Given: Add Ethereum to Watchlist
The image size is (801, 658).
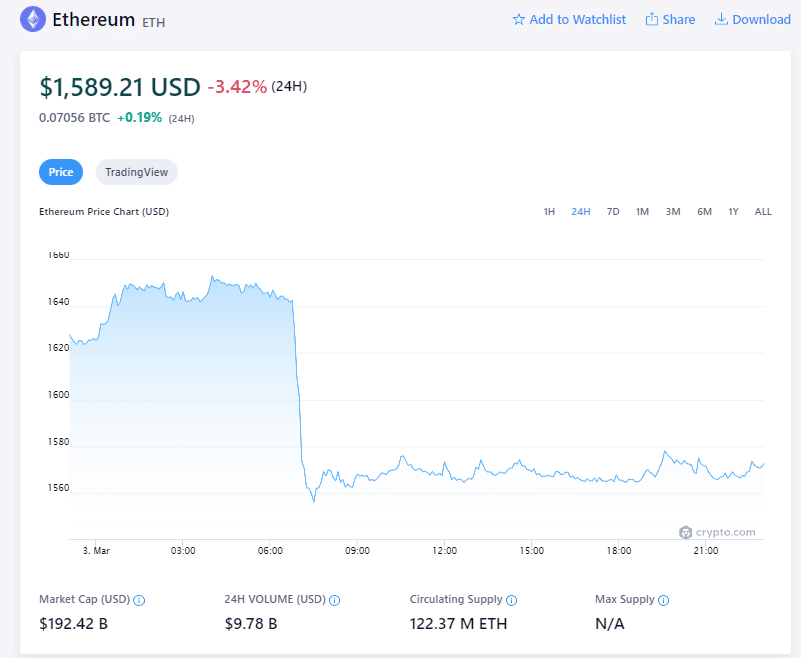Looking at the screenshot, I should click(x=569, y=20).
